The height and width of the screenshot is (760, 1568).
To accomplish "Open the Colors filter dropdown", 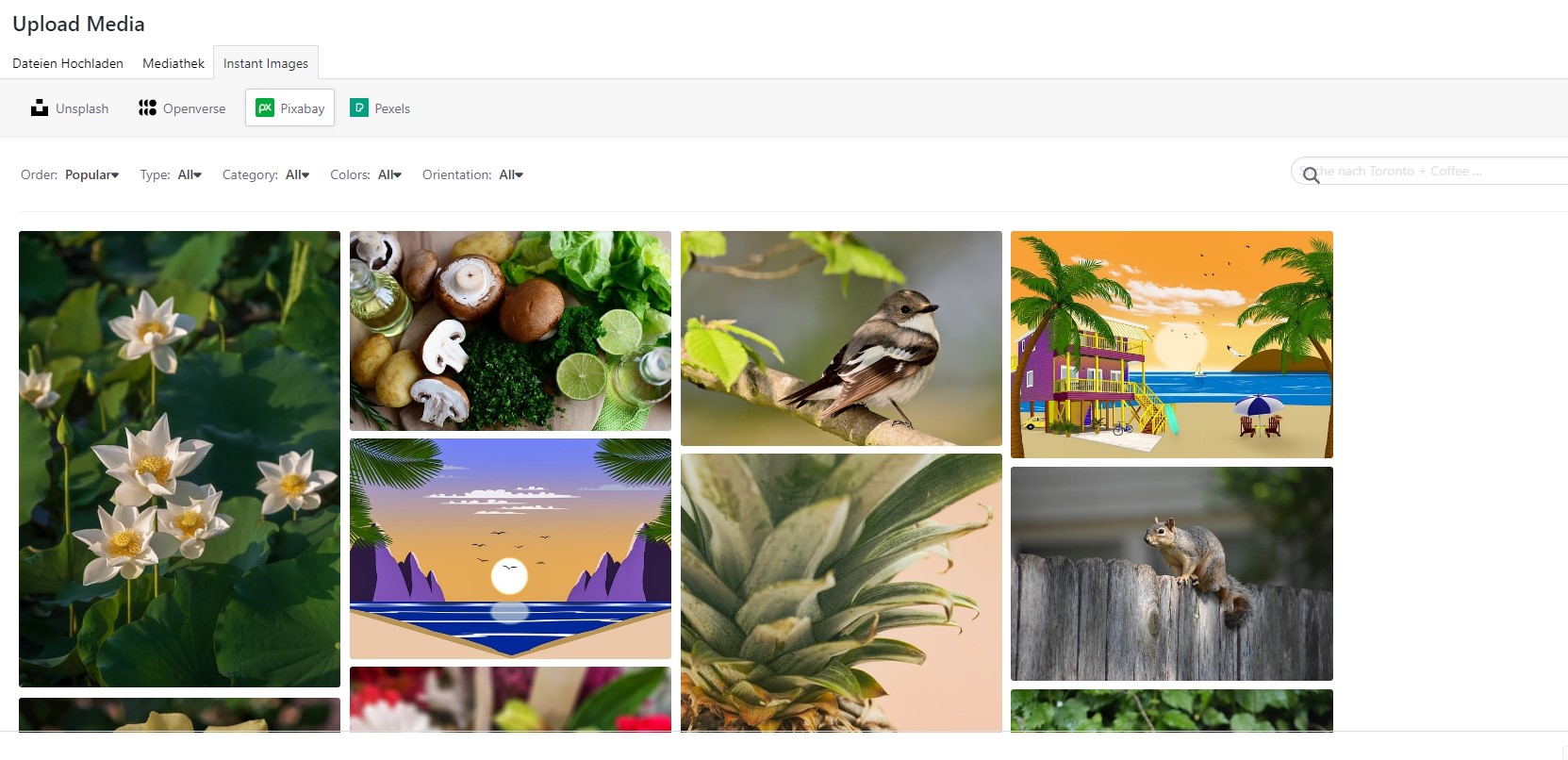I will tap(389, 174).
